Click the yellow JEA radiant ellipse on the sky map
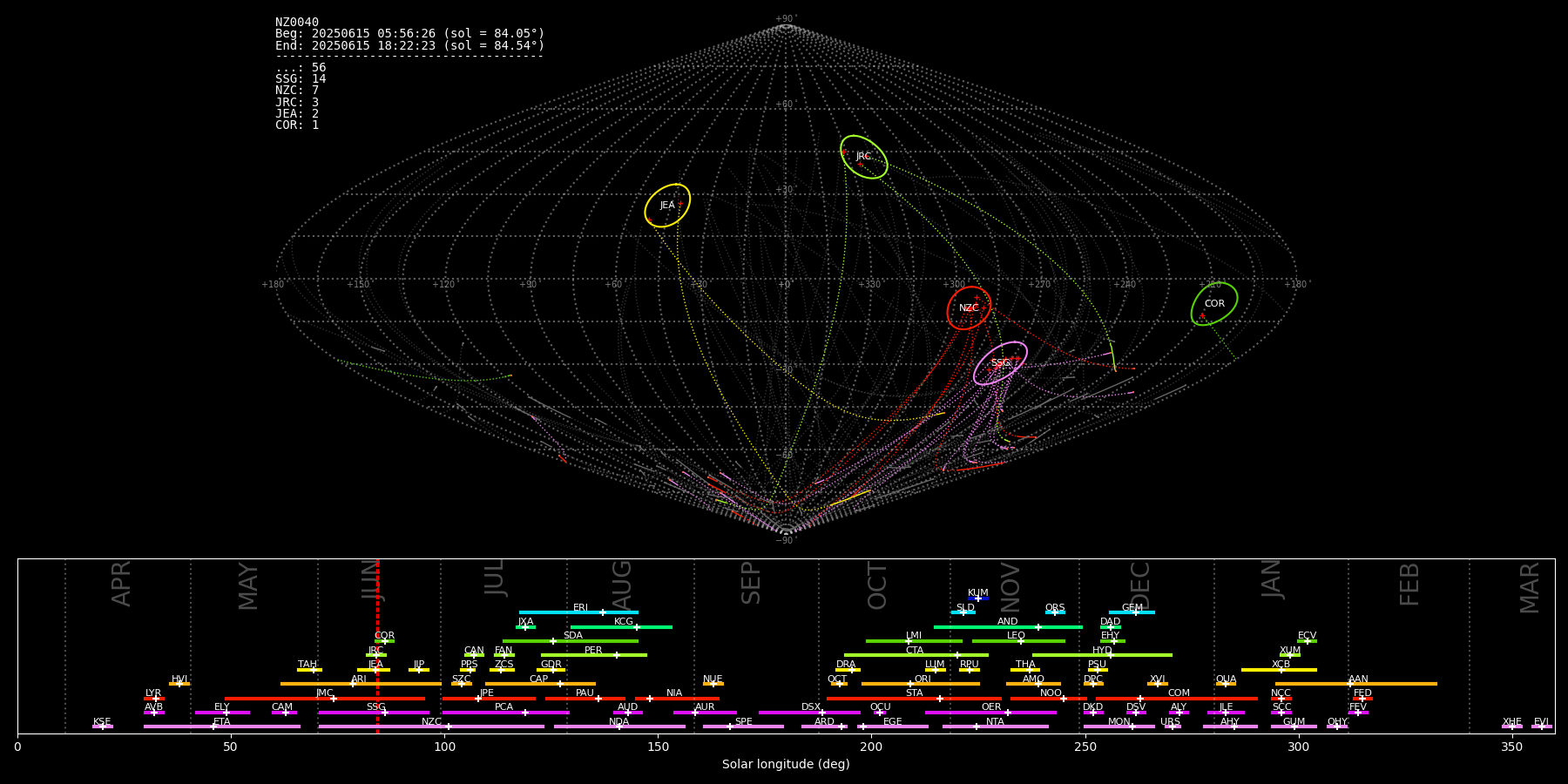Viewport: 1568px width, 784px height. [667, 206]
